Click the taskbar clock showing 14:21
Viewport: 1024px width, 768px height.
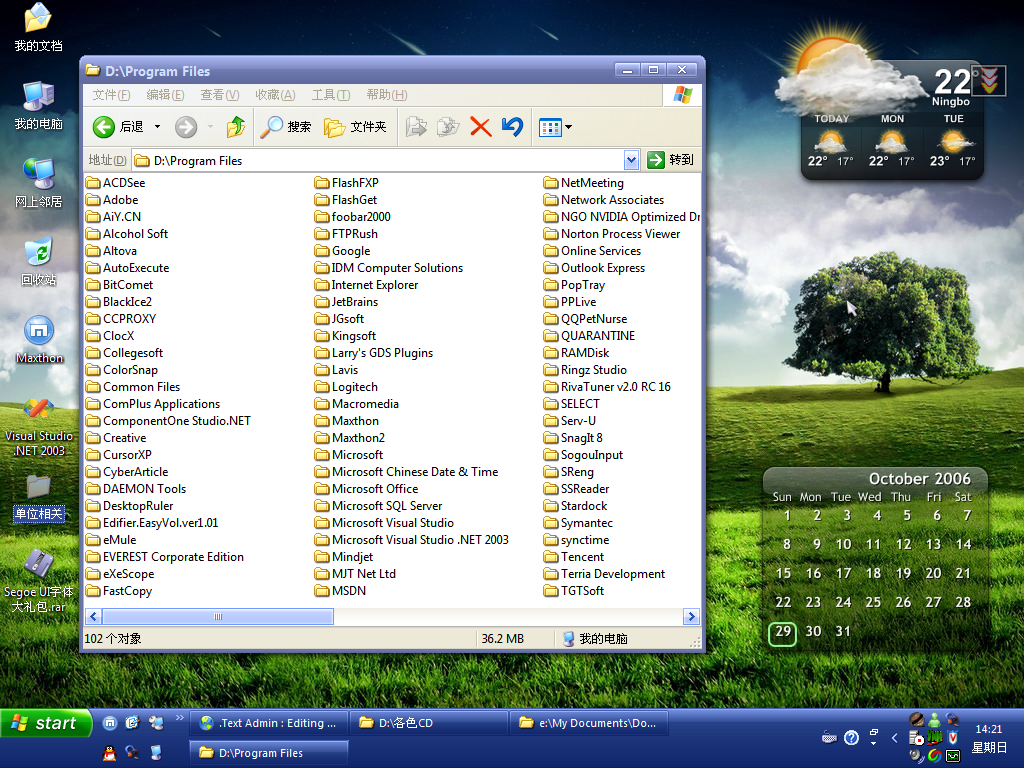[x=989, y=729]
